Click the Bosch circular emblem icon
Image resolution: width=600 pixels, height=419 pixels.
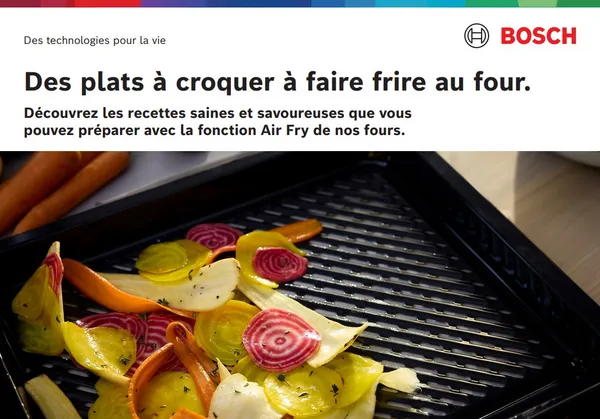476,36
